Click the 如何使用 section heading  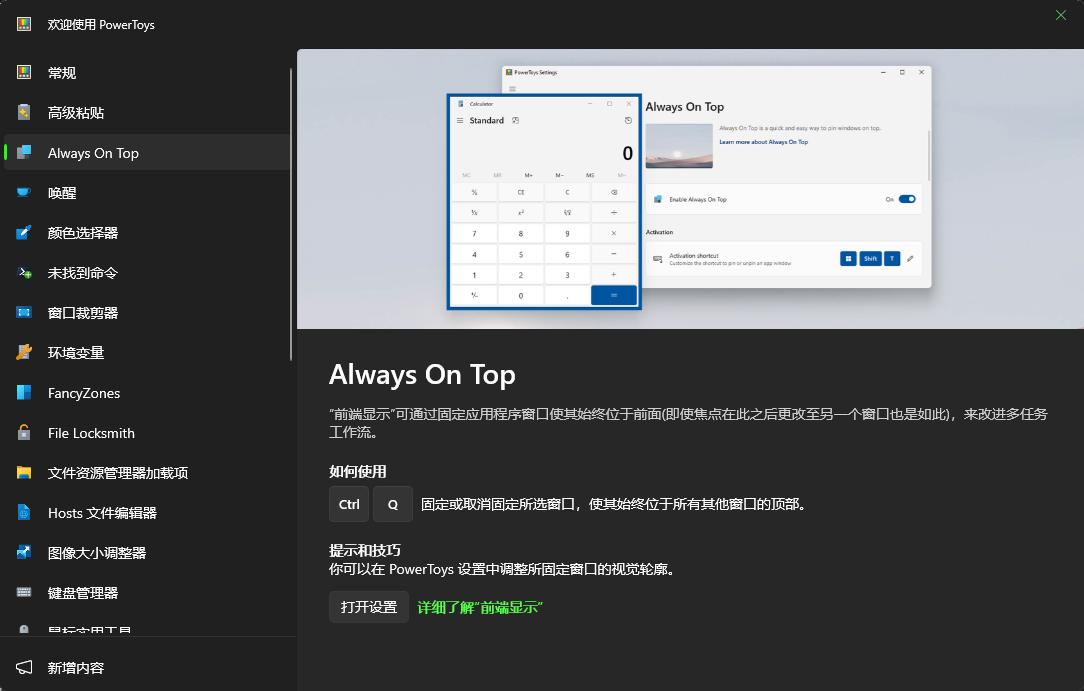coord(357,471)
